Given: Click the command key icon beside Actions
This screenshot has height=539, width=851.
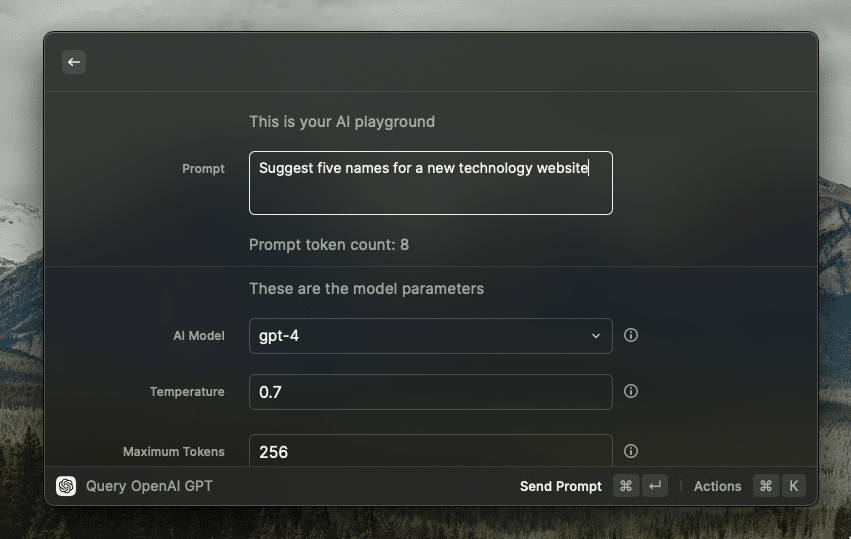Looking at the screenshot, I should pos(766,486).
